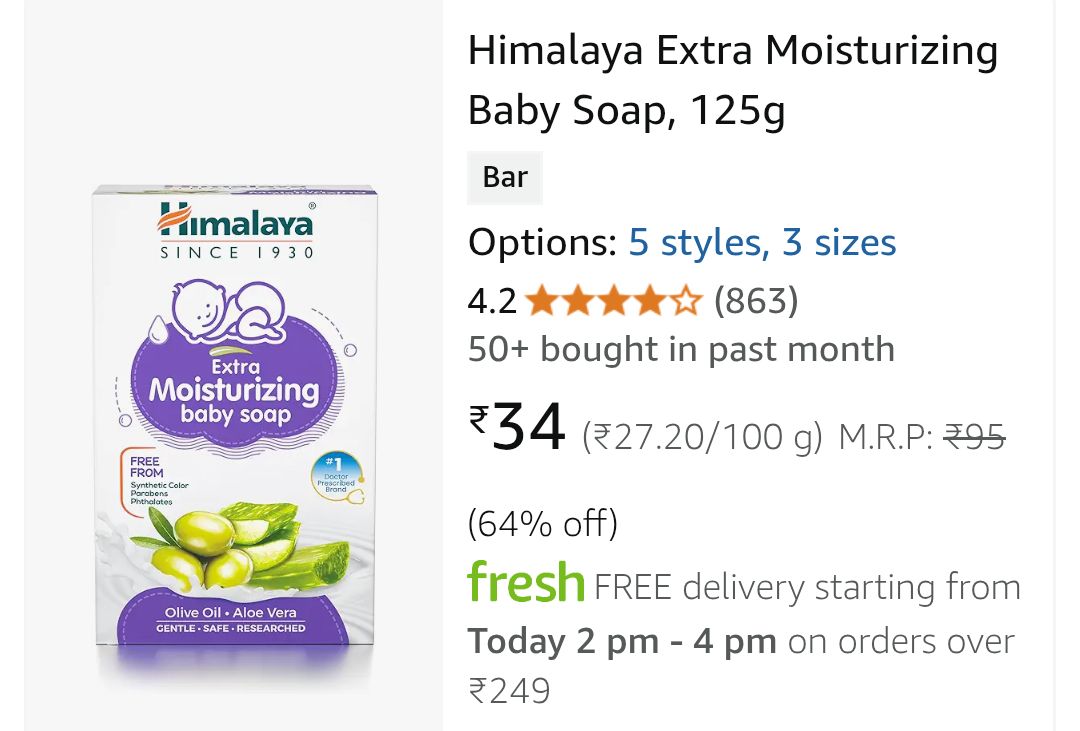Click the ₹34 price
1080x731 pixels.
tap(518, 429)
